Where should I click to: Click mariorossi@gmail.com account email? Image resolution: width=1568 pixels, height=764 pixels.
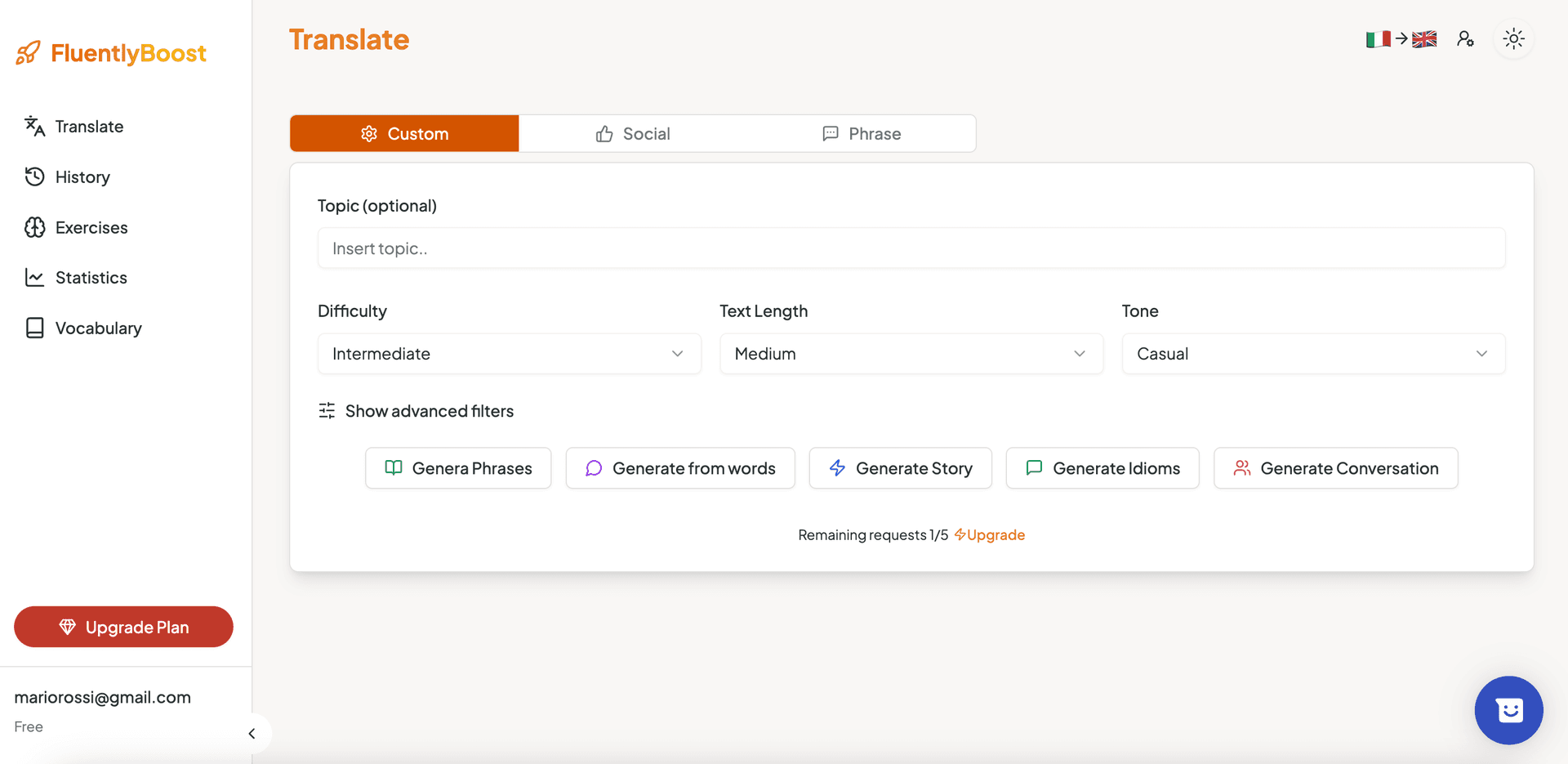click(102, 698)
